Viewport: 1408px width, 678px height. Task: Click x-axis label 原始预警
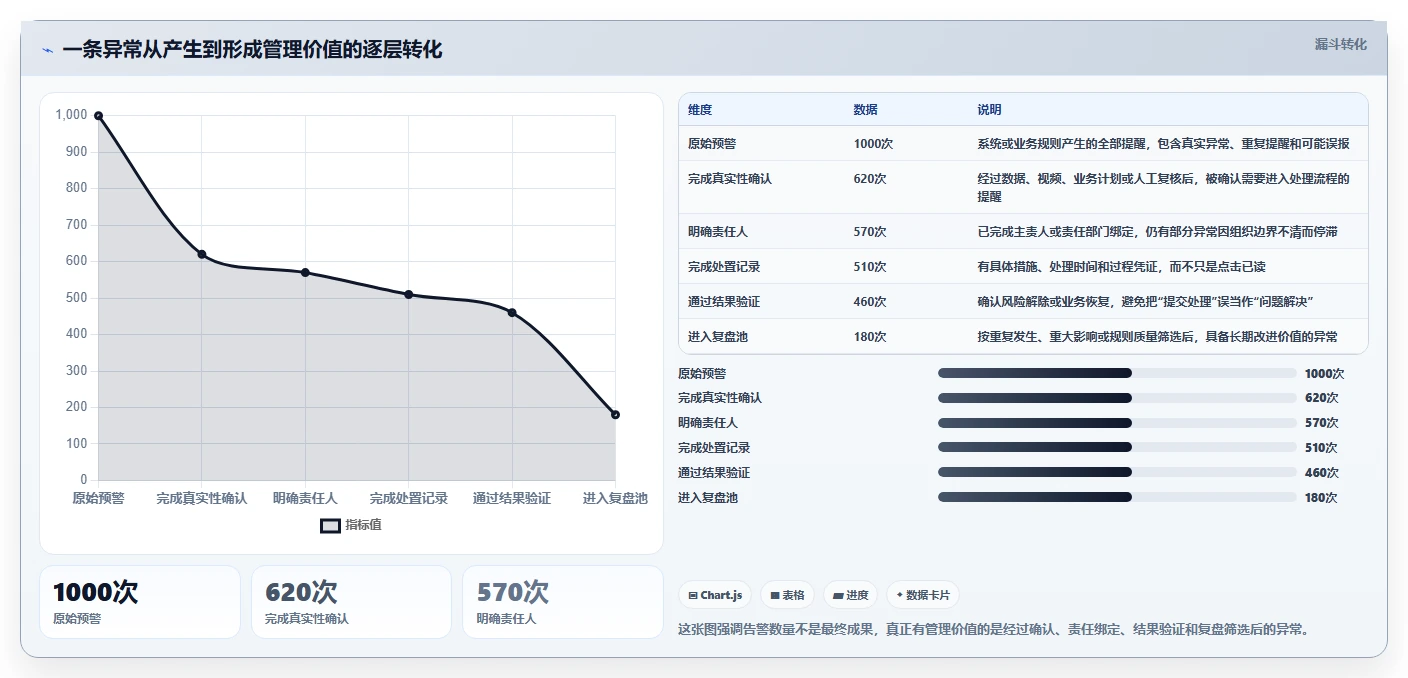point(98,498)
